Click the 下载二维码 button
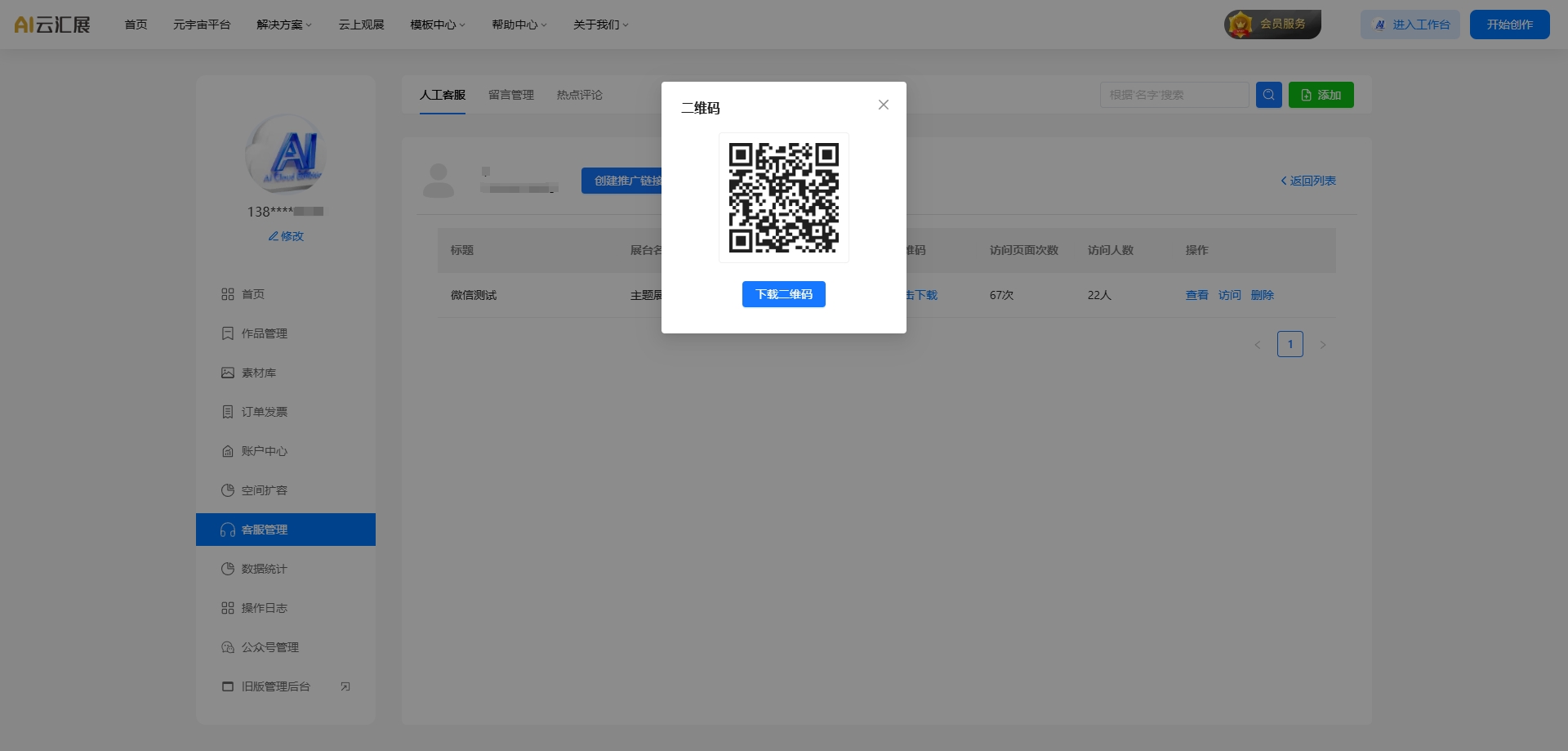The image size is (1568, 751). coord(783,294)
